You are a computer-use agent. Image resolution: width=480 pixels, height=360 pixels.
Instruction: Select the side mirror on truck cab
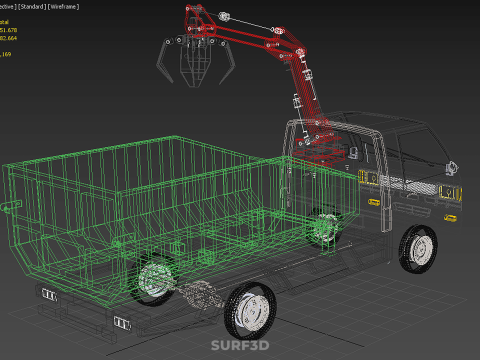(452, 168)
